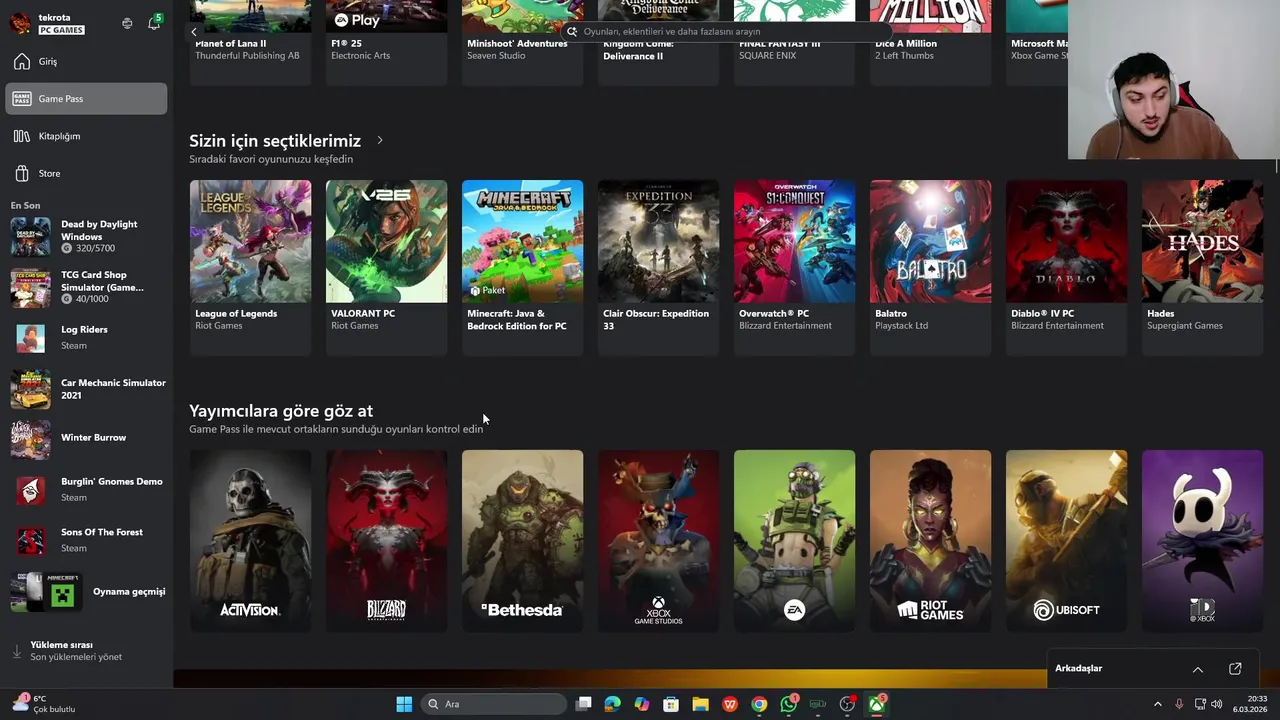Launch Microsoft Edge from taskbar

click(613, 704)
